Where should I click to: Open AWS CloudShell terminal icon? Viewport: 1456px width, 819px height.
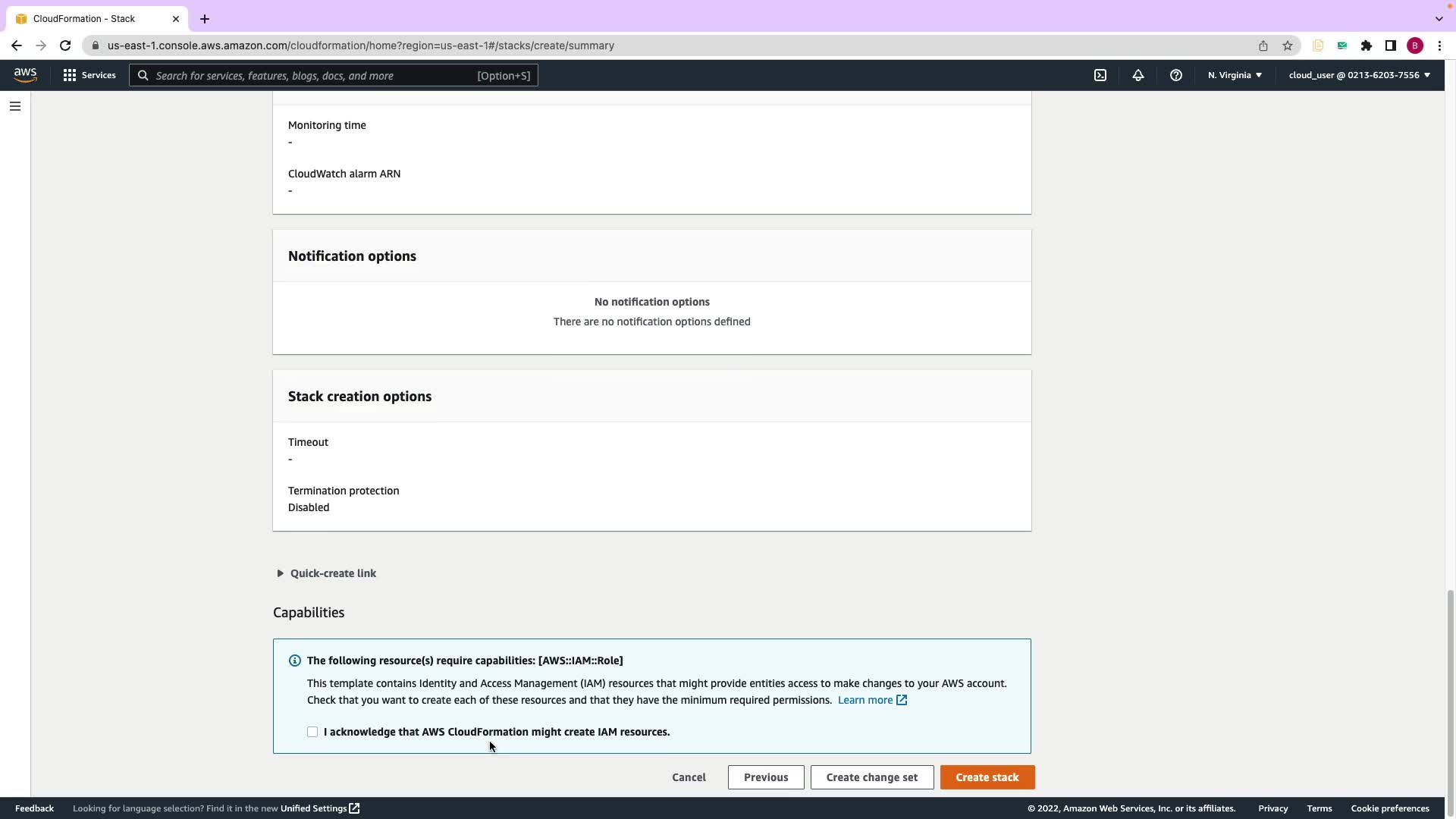tap(1100, 75)
